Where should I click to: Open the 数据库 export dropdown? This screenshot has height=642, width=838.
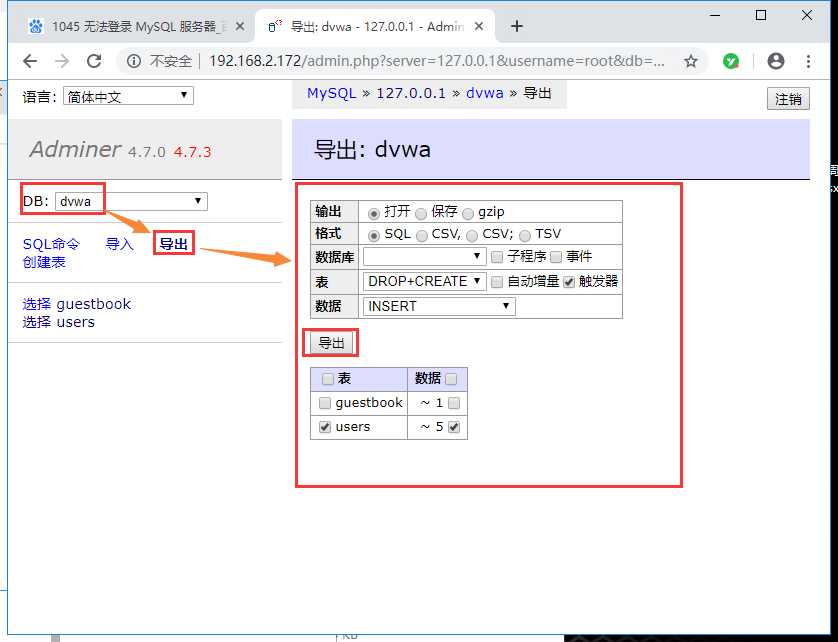[x=424, y=257]
